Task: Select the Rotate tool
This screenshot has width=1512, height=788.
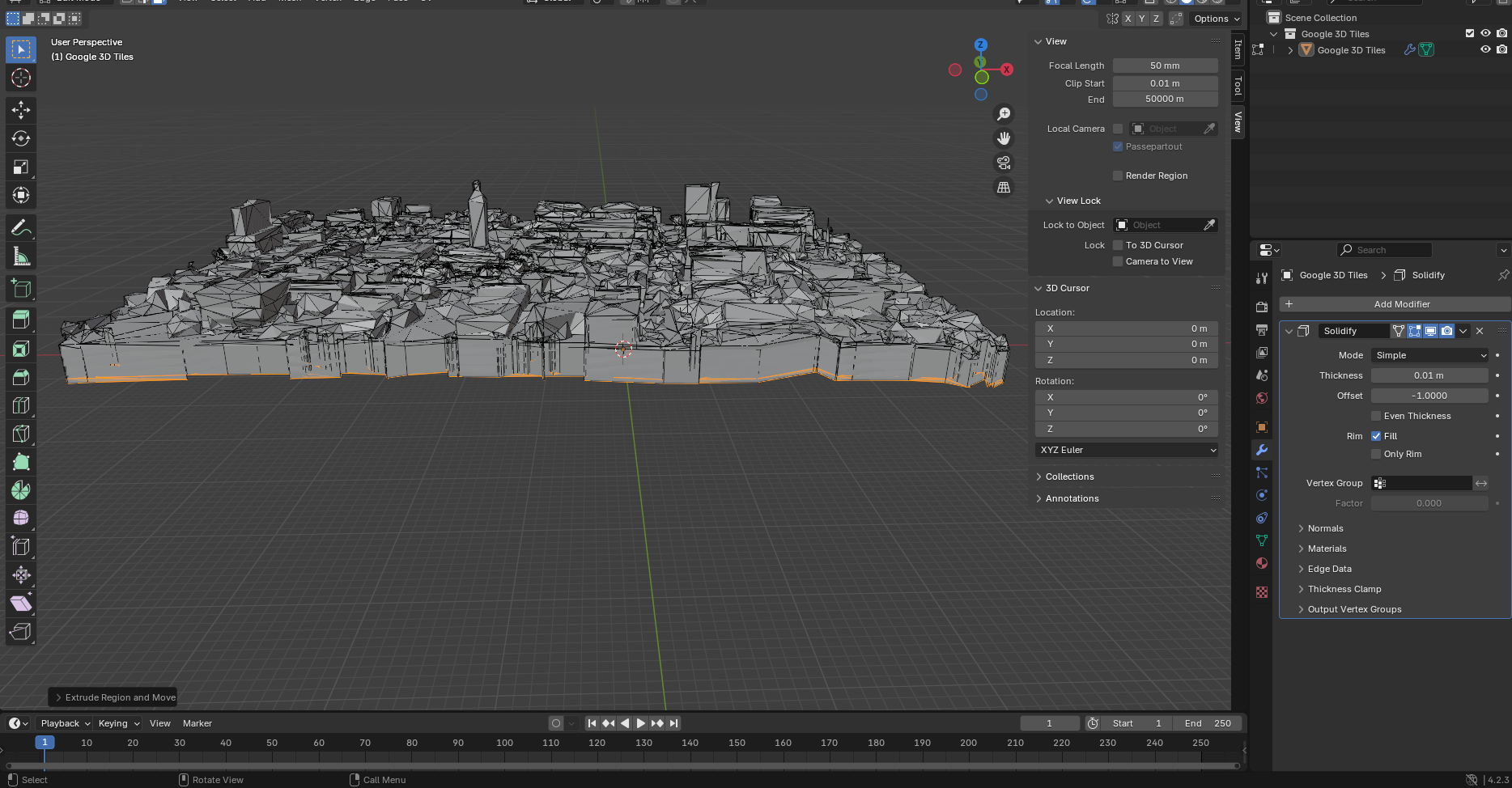Action: tap(21, 138)
